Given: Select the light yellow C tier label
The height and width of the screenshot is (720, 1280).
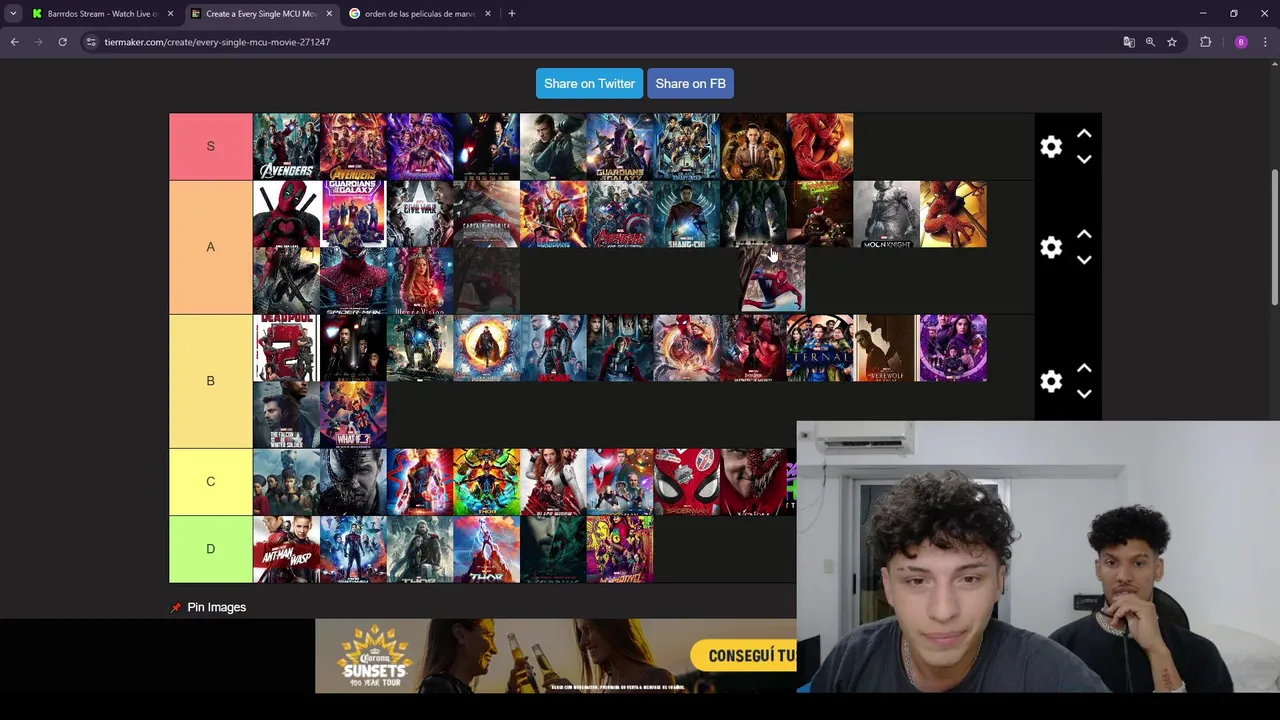Looking at the screenshot, I should coord(210,482).
